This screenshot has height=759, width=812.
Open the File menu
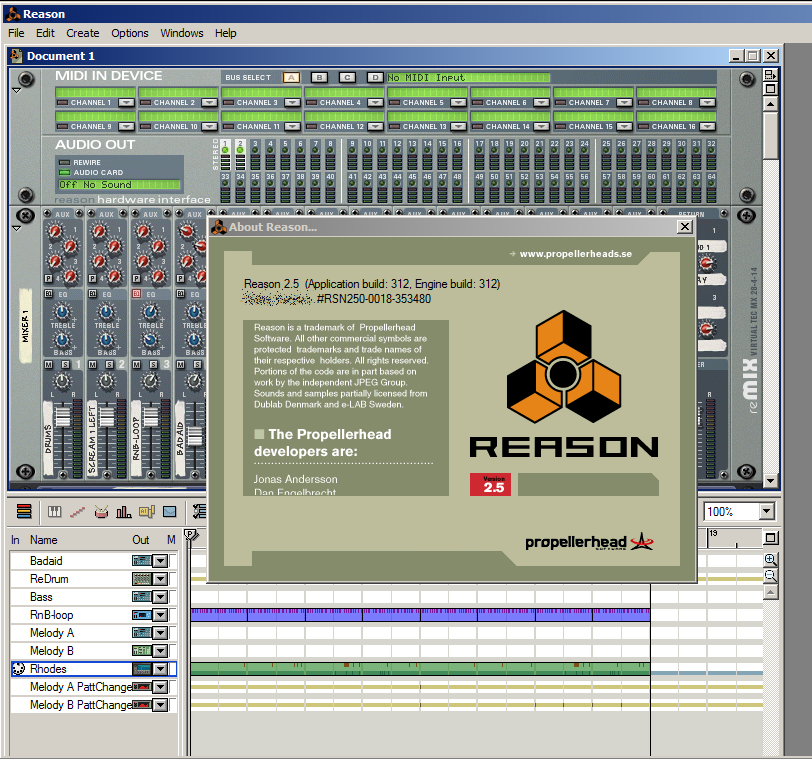click(x=16, y=33)
